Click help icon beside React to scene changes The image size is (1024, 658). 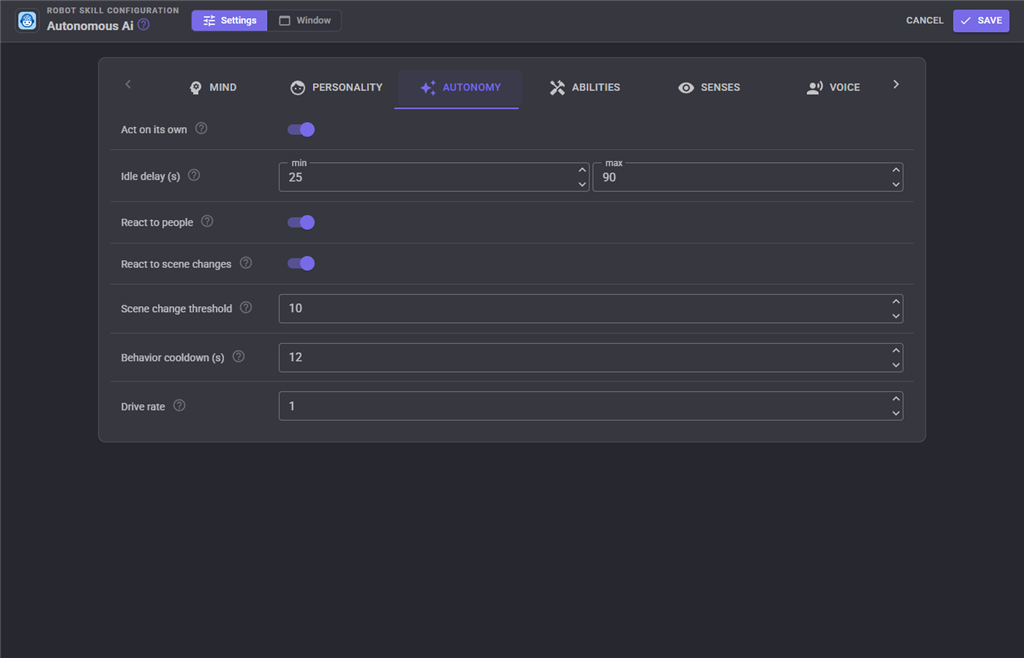click(x=246, y=263)
